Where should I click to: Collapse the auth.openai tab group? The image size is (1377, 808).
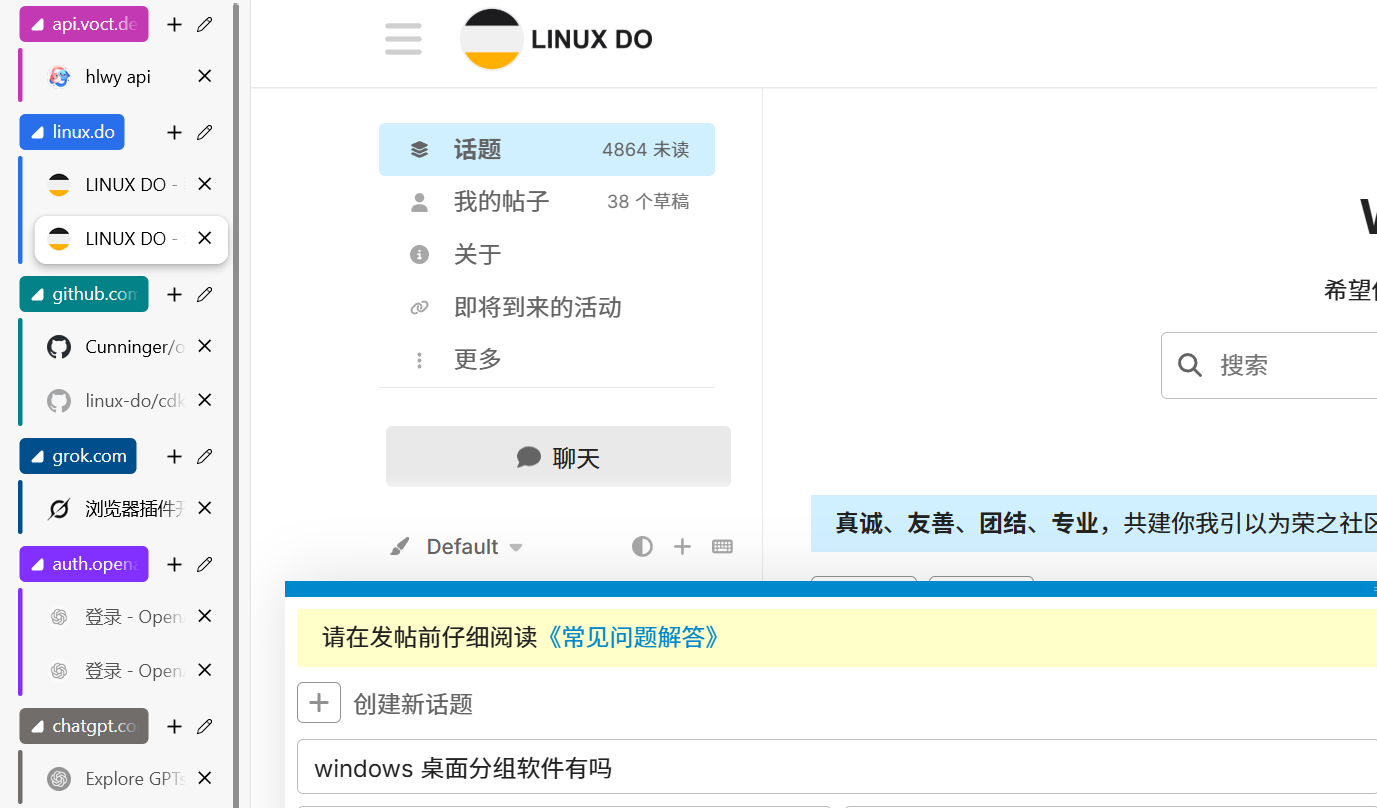84,564
